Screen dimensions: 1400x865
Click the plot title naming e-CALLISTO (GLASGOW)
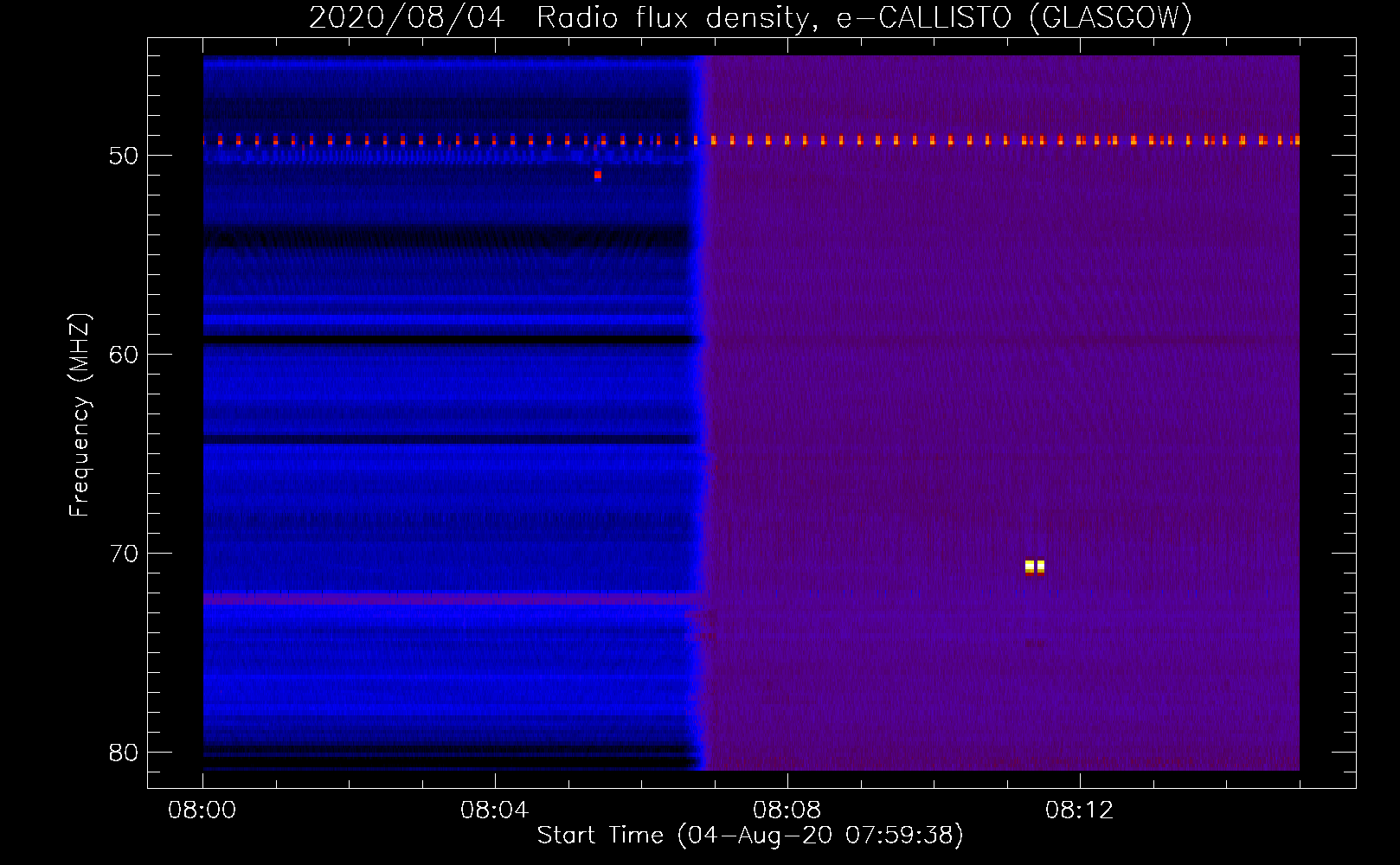pyautogui.click(x=751, y=17)
